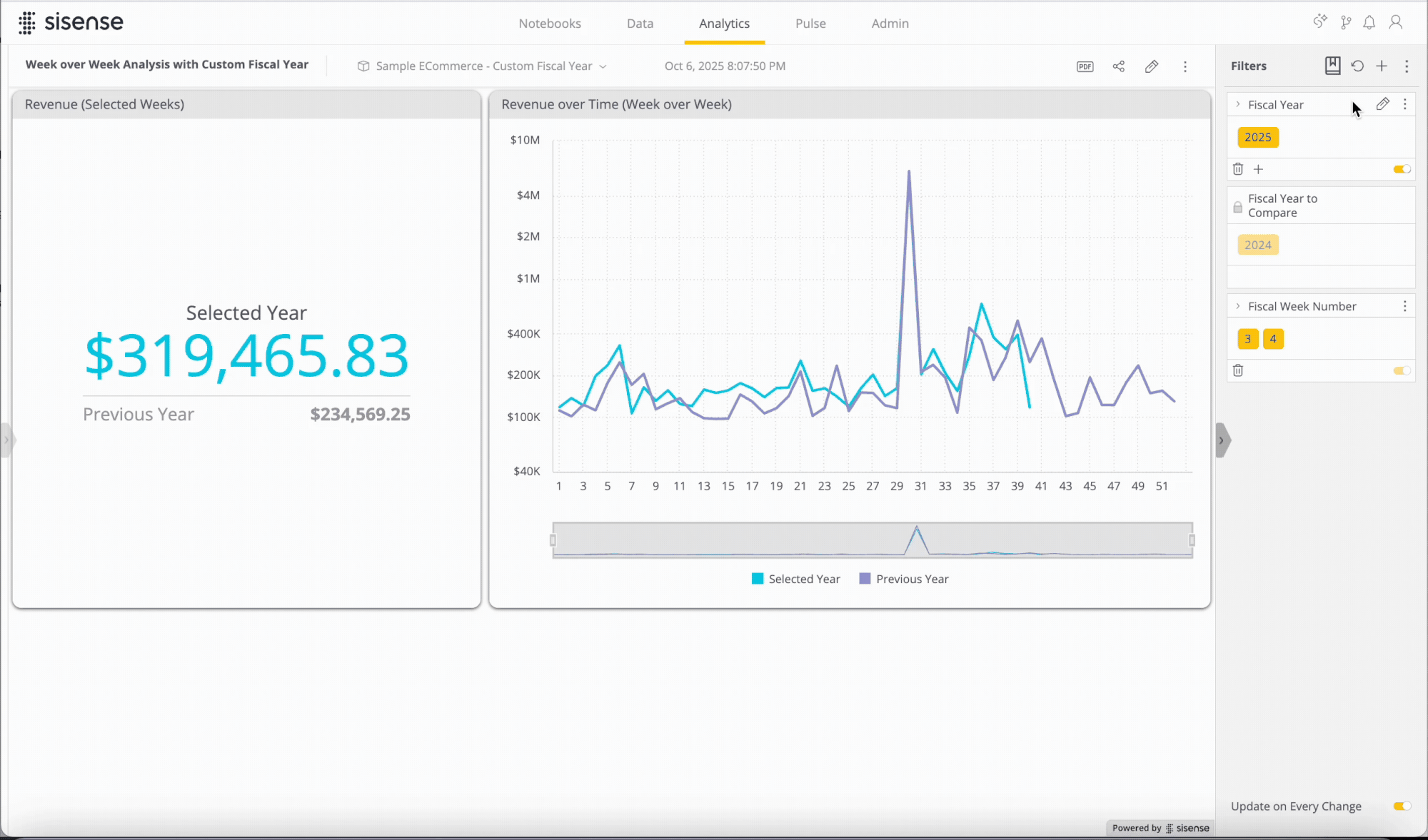Open the notifications bell

pyautogui.click(x=1369, y=23)
